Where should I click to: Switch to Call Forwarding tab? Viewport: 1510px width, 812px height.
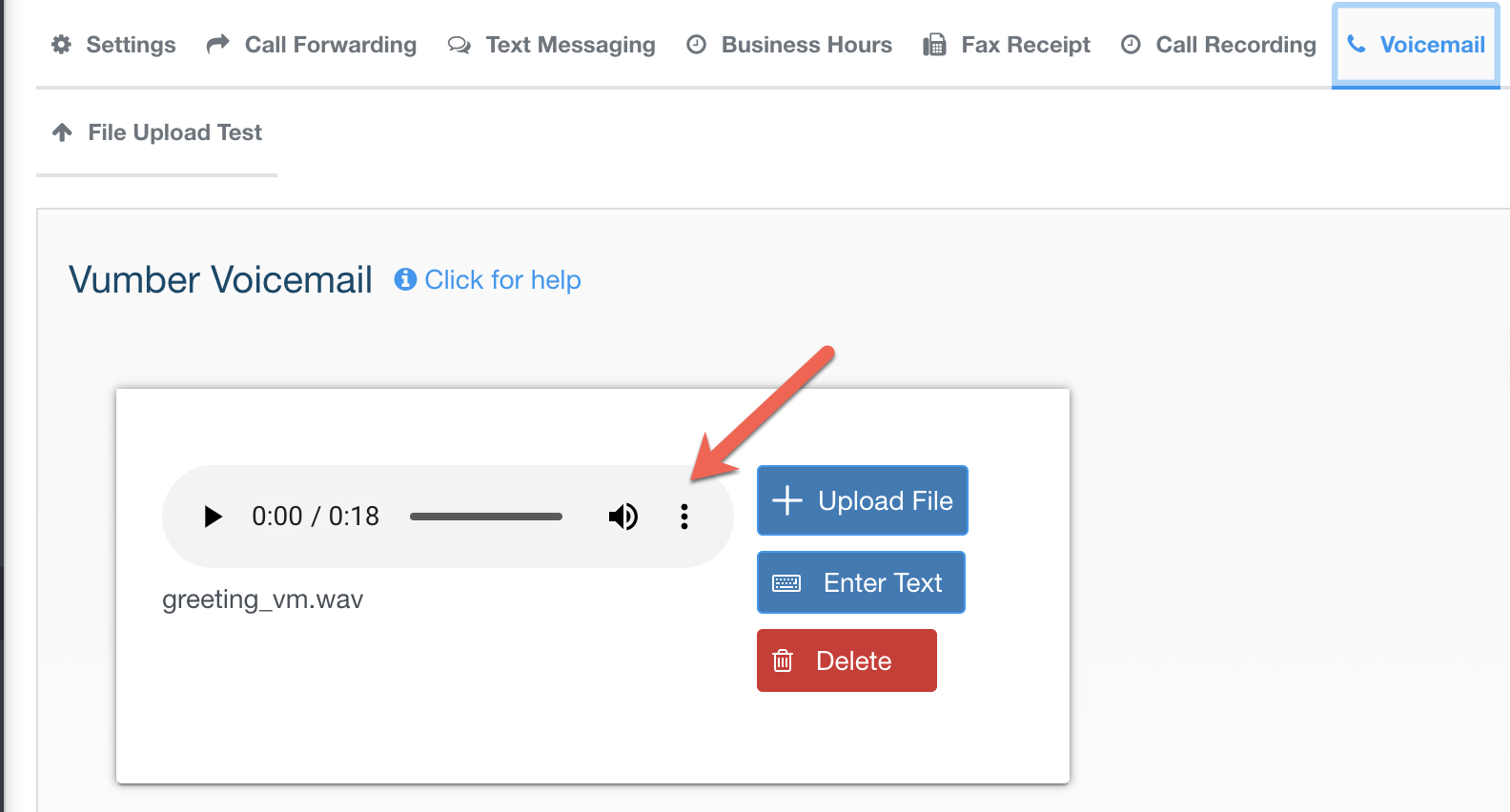[x=312, y=45]
